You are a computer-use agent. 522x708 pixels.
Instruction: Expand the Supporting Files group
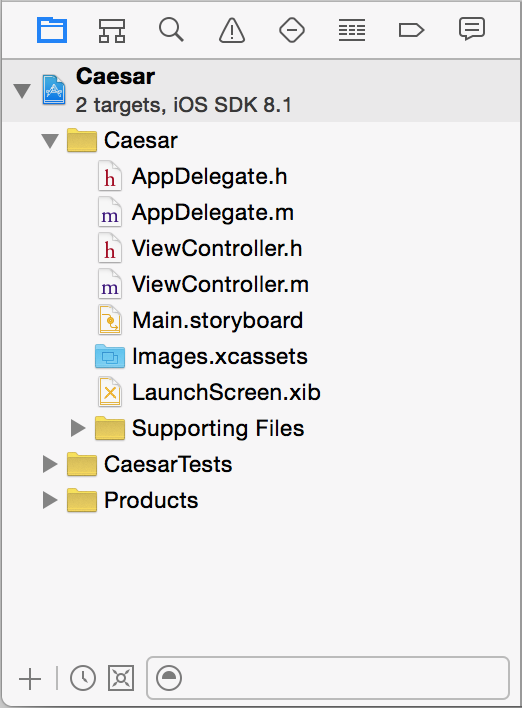coord(78,428)
